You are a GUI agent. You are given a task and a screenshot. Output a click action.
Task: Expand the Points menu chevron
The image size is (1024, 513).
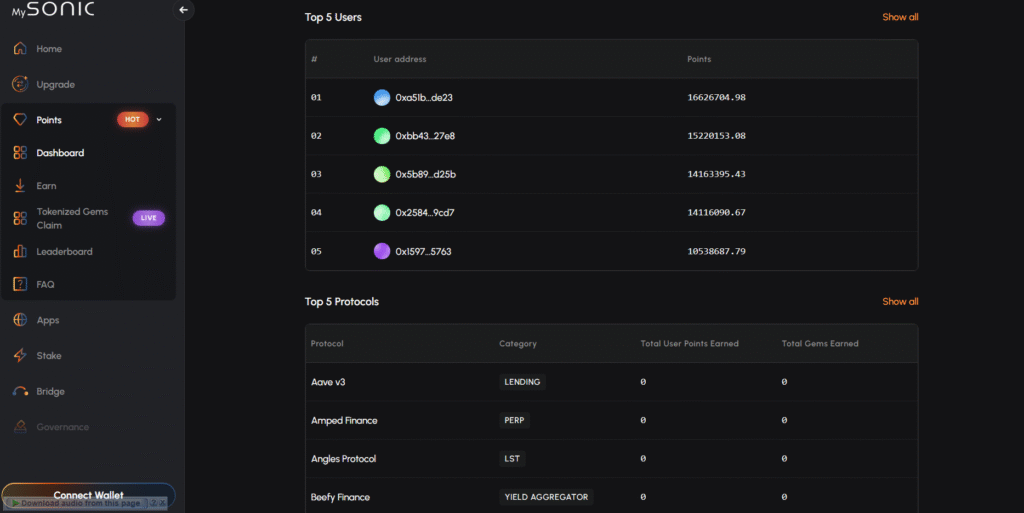tap(159, 120)
